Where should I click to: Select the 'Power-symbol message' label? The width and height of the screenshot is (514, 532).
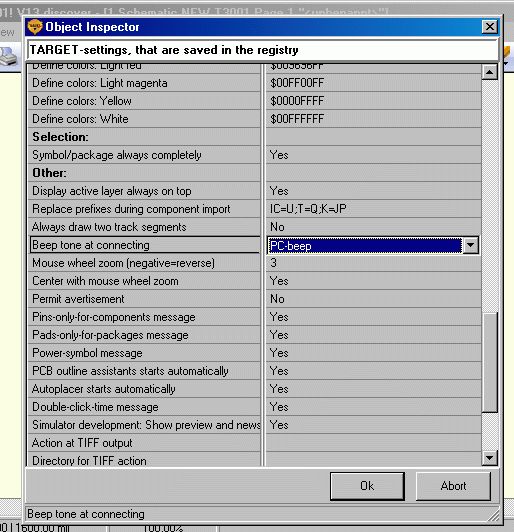87,353
